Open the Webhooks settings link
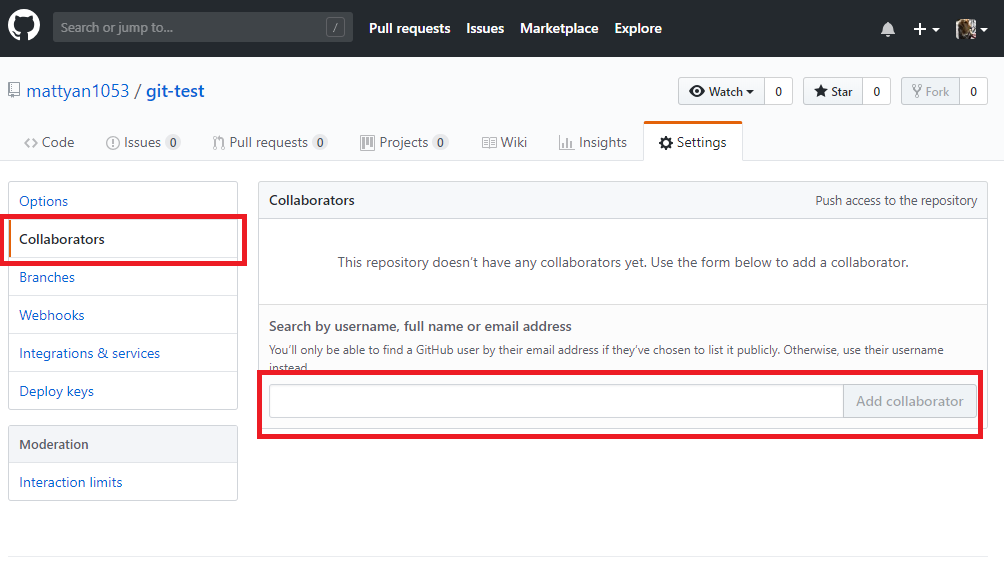The width and height of the screenshot is (1004, 577). (x=51, y=315)
